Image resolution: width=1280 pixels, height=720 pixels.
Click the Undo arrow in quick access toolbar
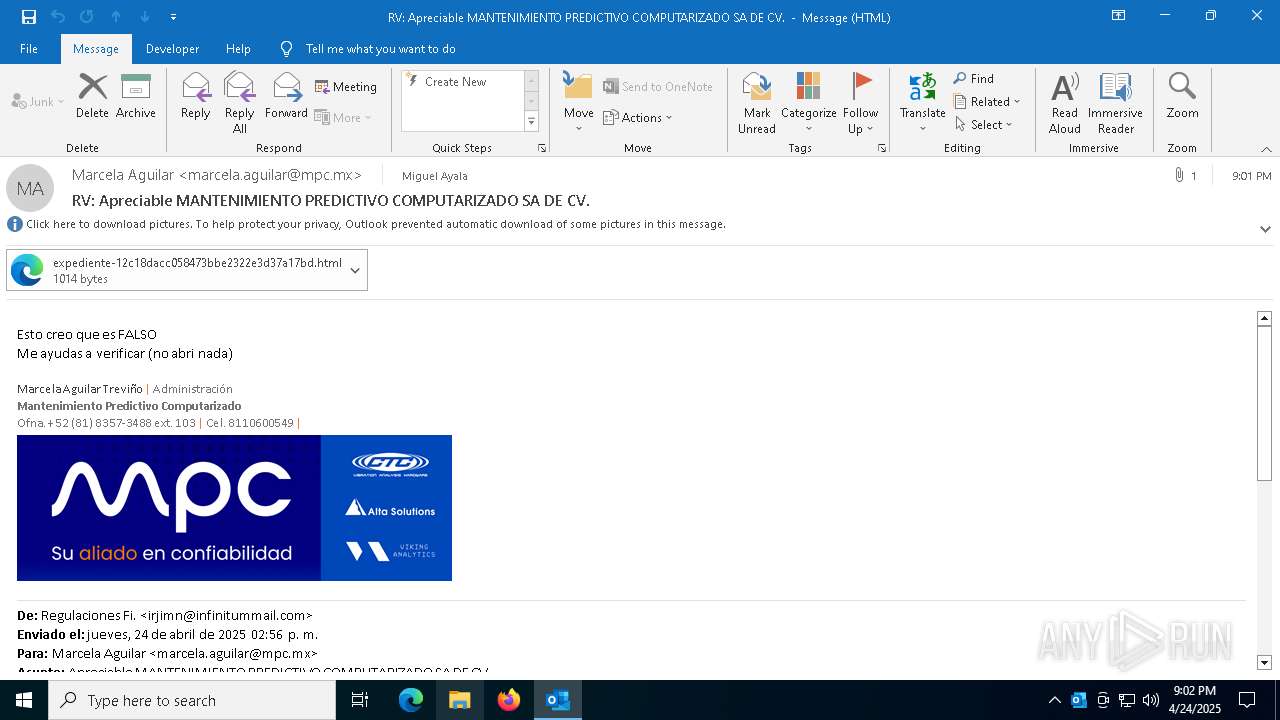coord(58,17)
